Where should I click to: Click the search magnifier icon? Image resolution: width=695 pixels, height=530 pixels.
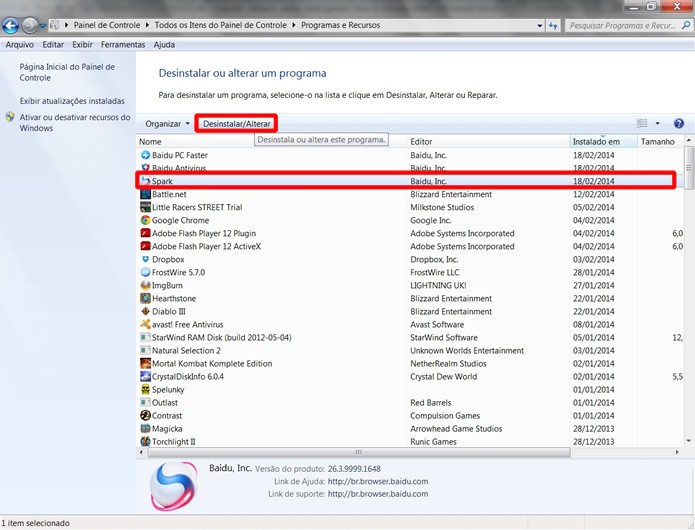point(686,25)
